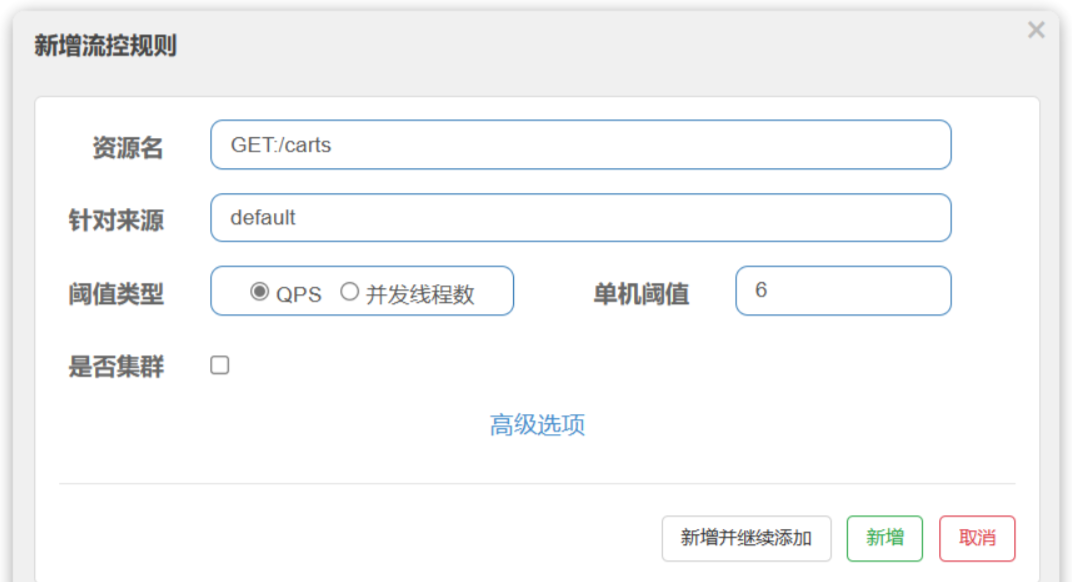Click the QPS option label text
Viewport: 1072px width, 582px height.
(x=299, y=294)
